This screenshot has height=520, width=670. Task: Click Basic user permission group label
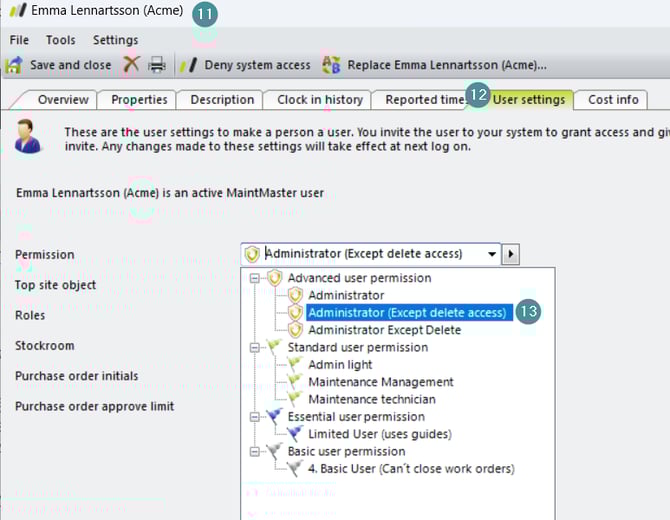346,451
